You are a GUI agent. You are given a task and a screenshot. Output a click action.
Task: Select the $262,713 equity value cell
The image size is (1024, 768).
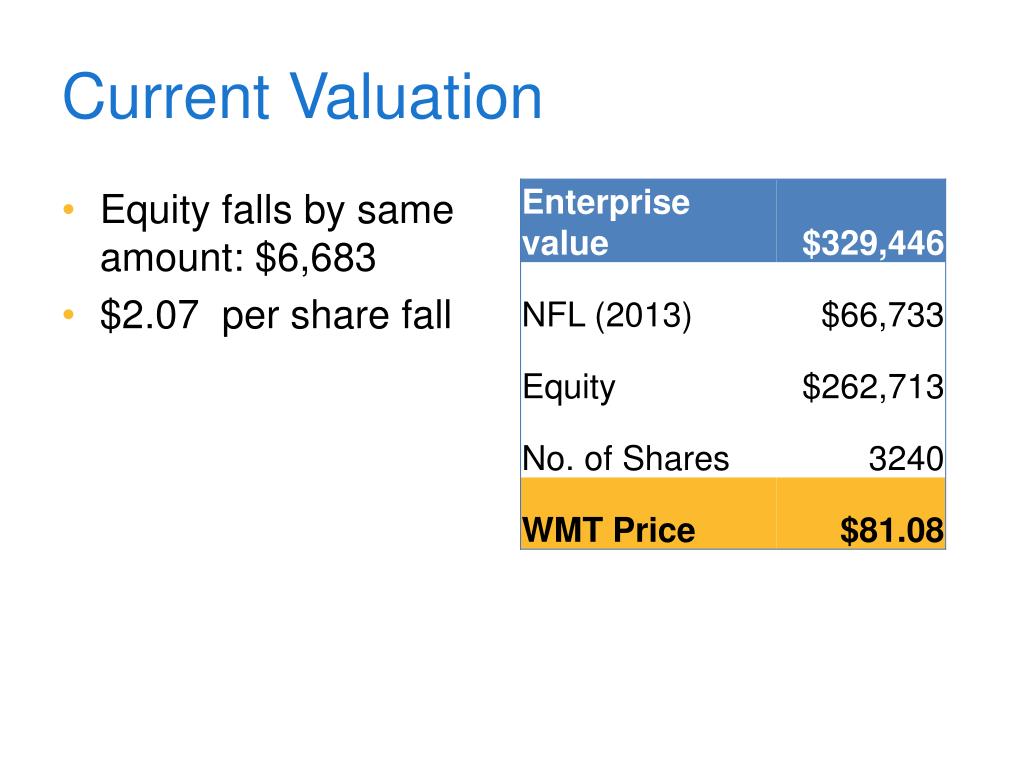coord(873,387)
